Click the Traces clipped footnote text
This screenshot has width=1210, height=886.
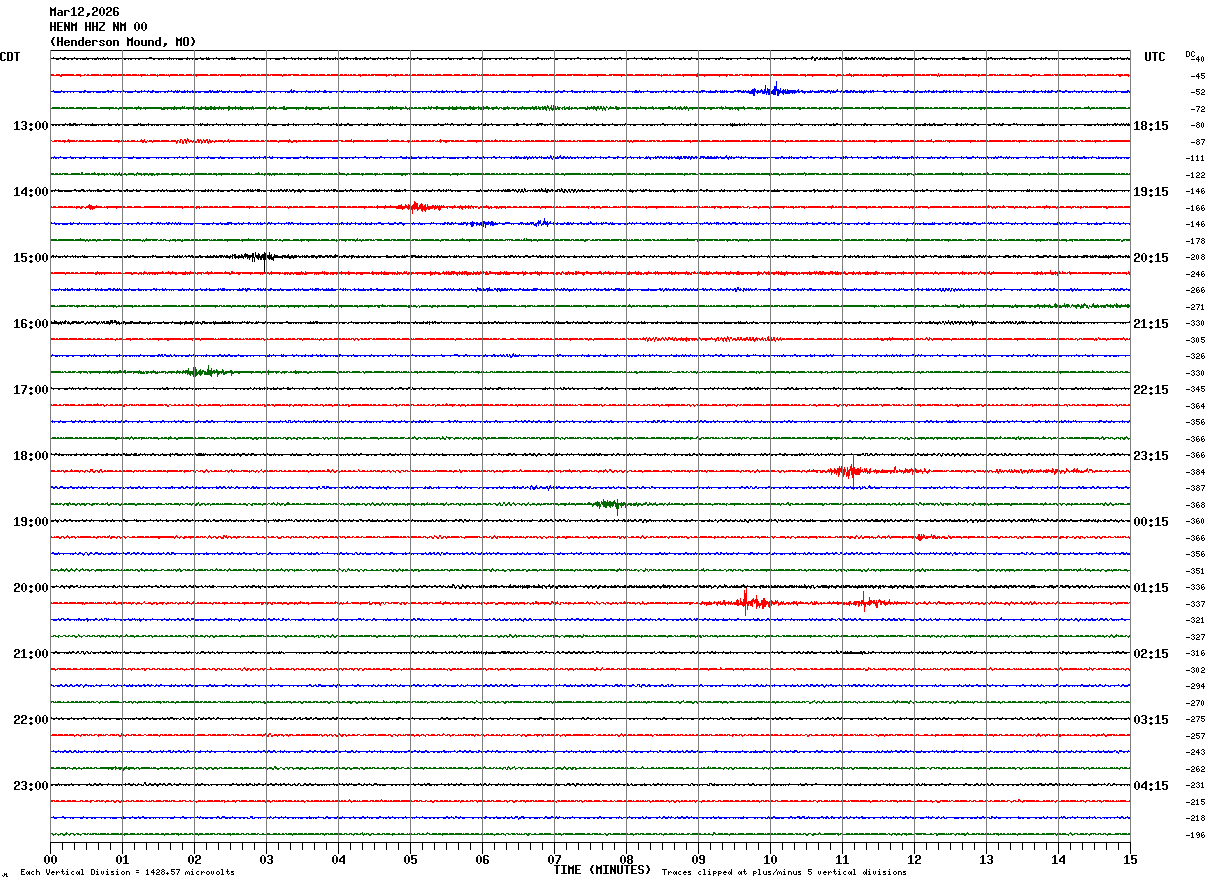point(784,873)
